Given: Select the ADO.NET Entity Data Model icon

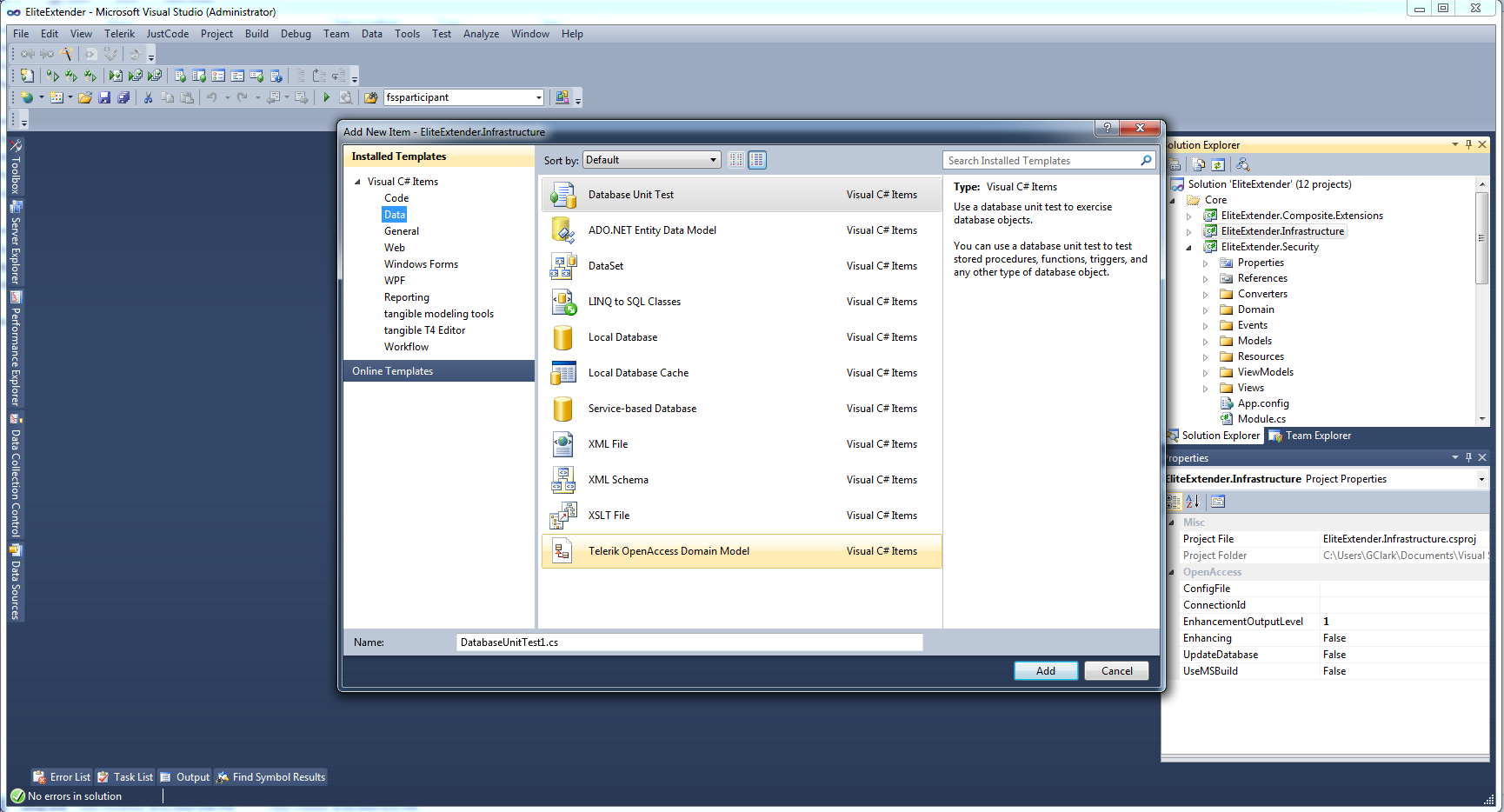Looking at the screenshot, I should 563,230.
